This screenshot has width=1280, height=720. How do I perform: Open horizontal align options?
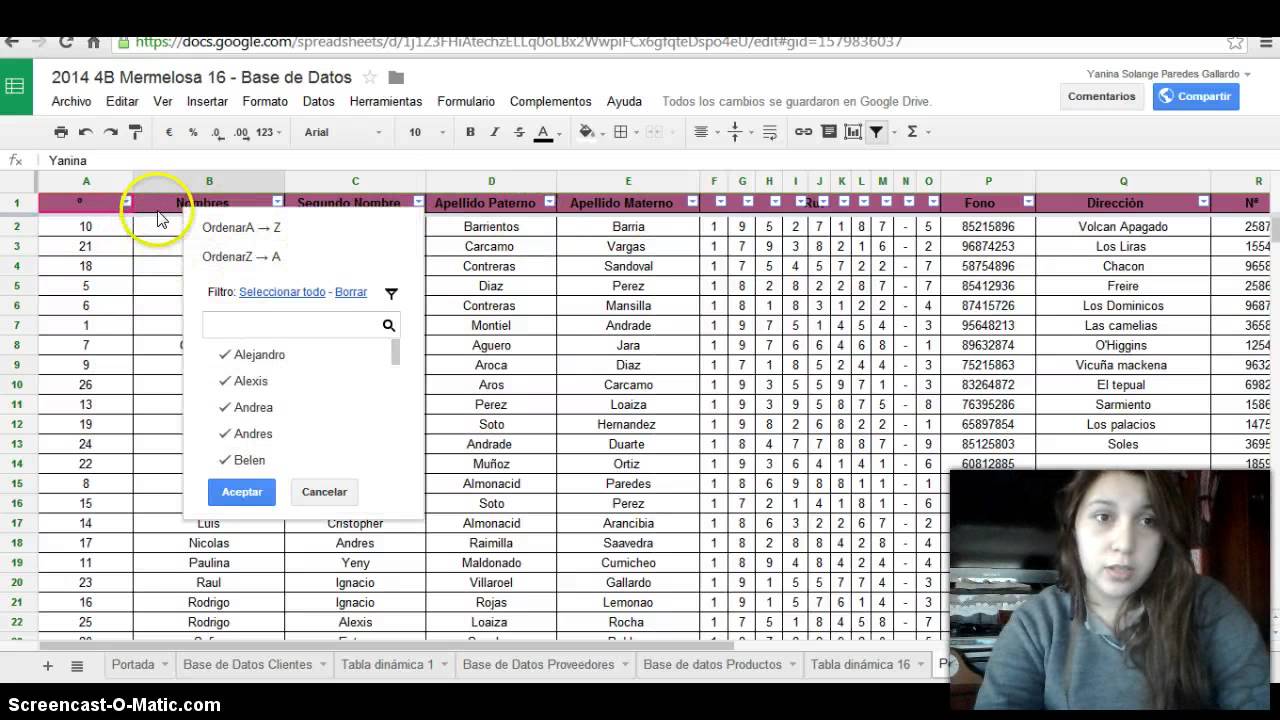click(701, 132)
